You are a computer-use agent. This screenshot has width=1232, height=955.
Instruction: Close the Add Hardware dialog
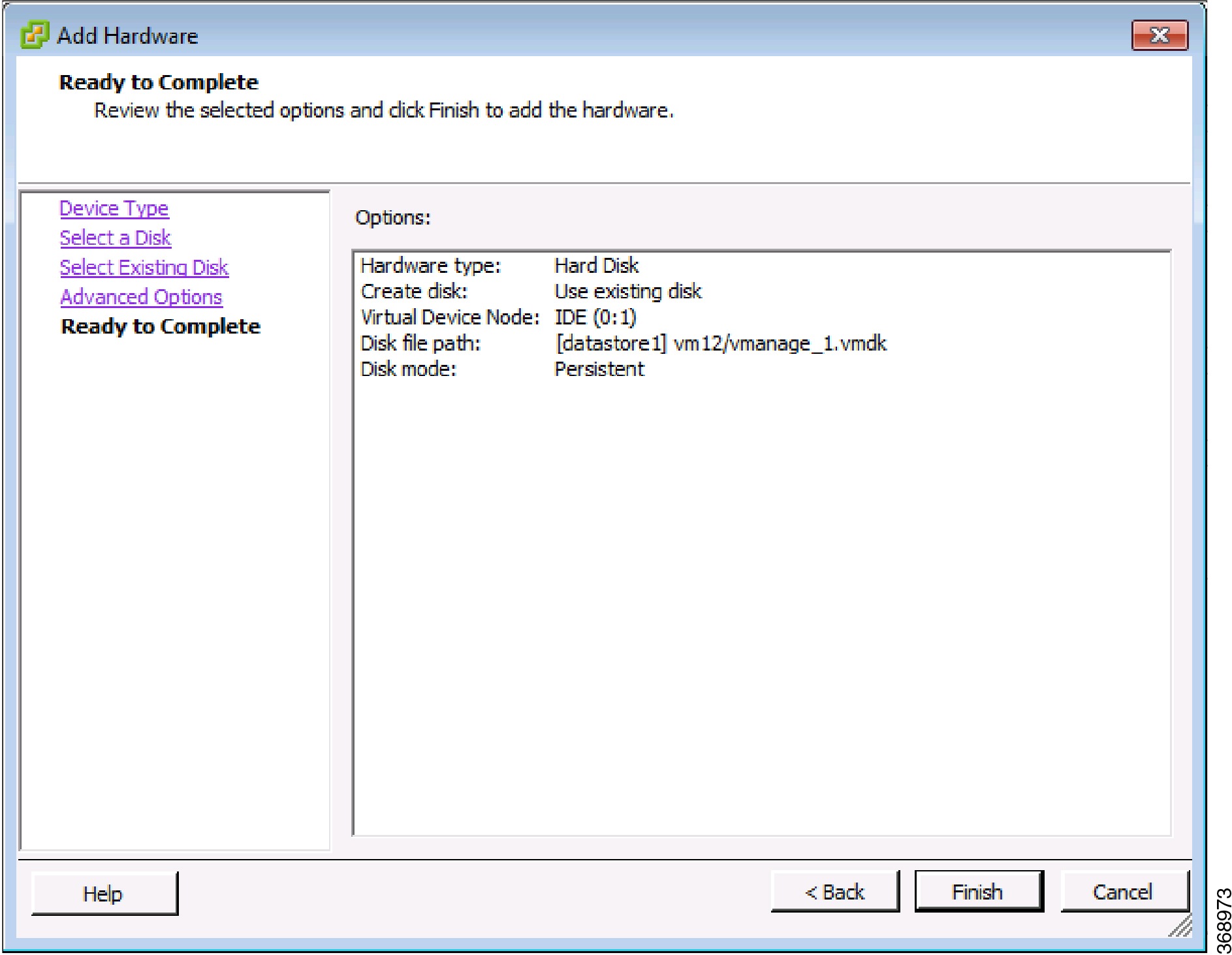tap(1161, 36)
